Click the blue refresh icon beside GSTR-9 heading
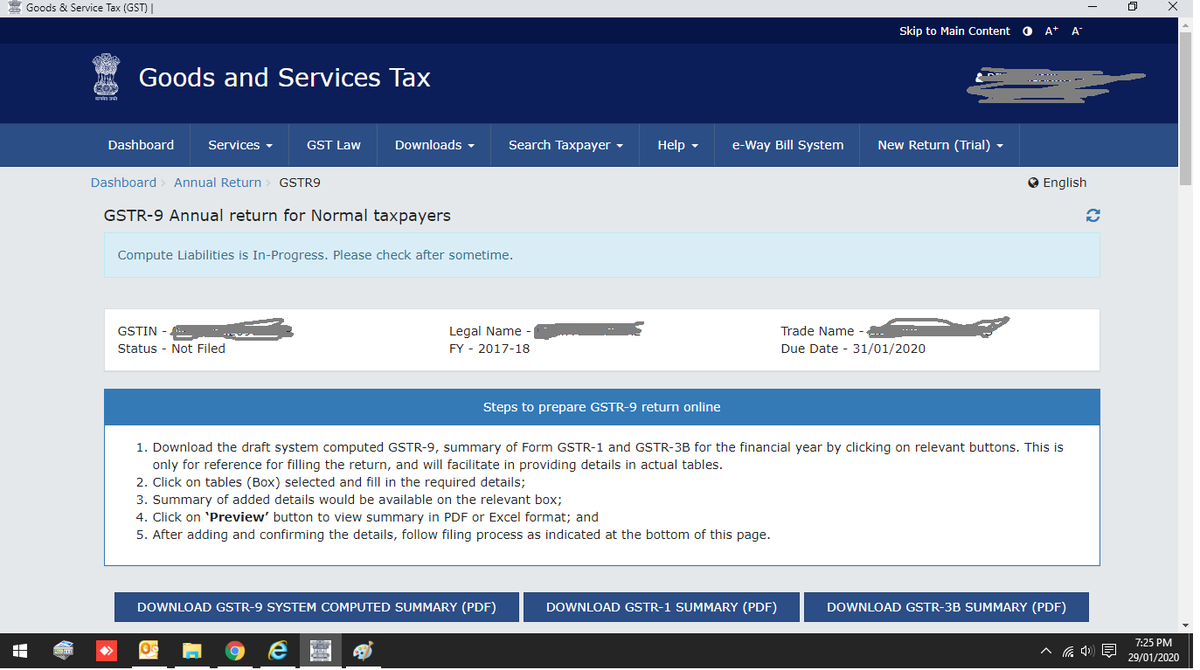This screenshot has width=1200, height=670. coord(1093,215)
